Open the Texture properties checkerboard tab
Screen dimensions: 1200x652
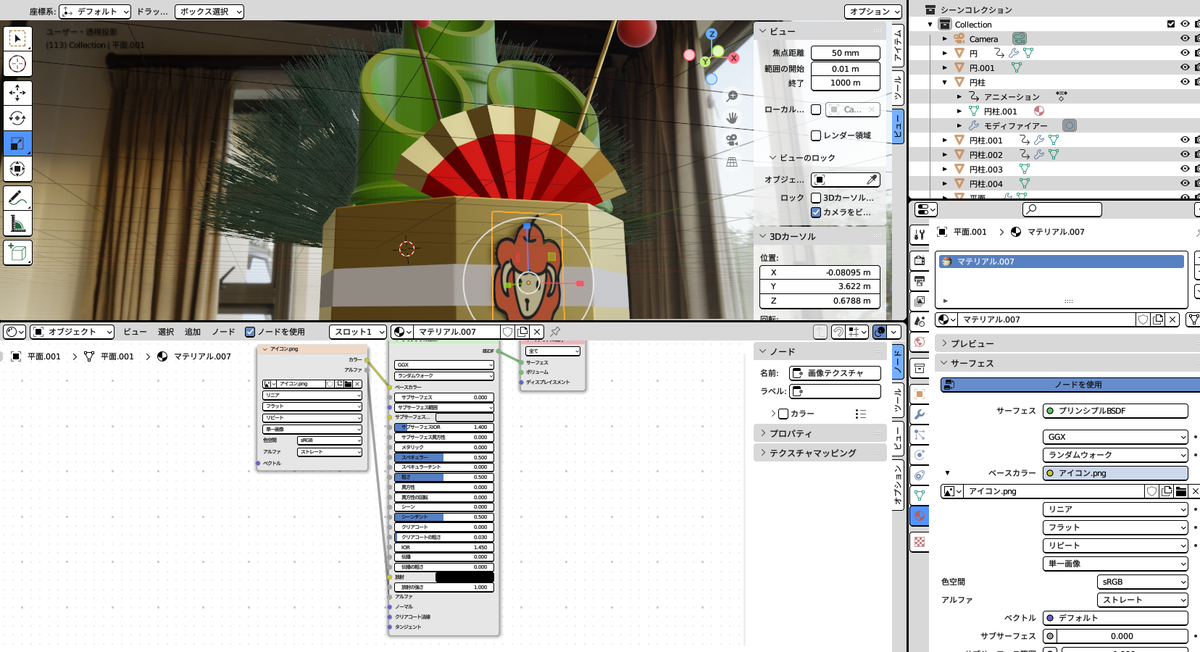pos(919,542)
